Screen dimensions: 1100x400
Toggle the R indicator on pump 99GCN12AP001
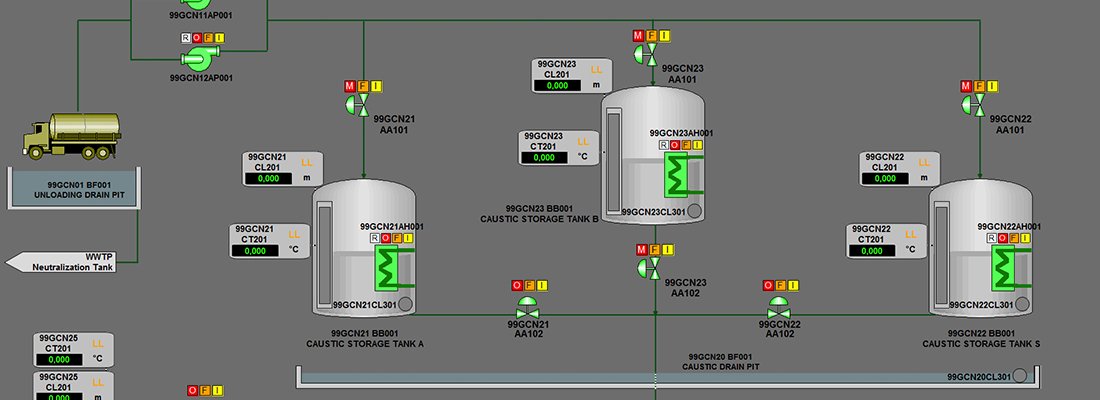[185, 38]
